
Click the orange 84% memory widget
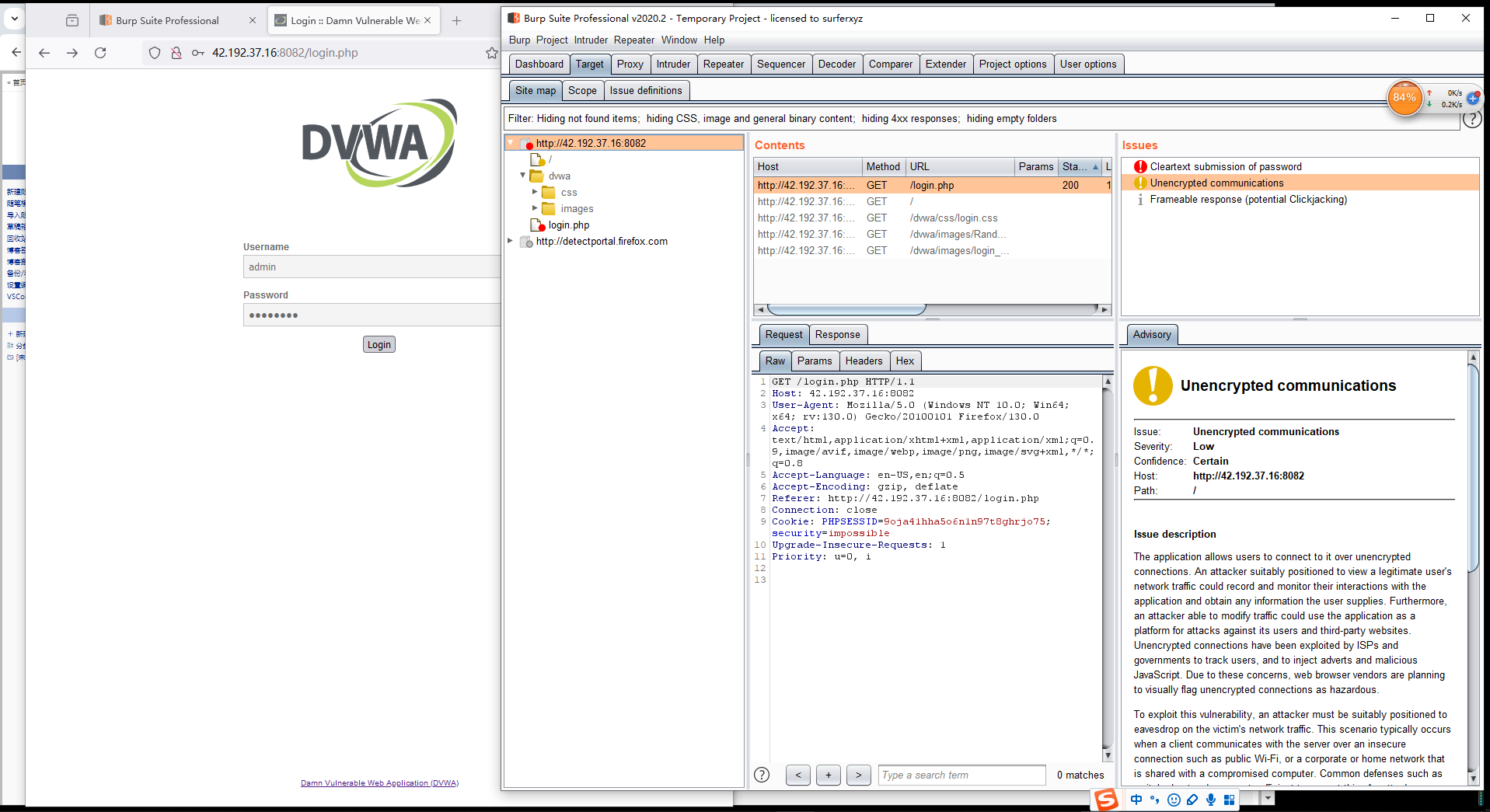[x=1405, y=98]
